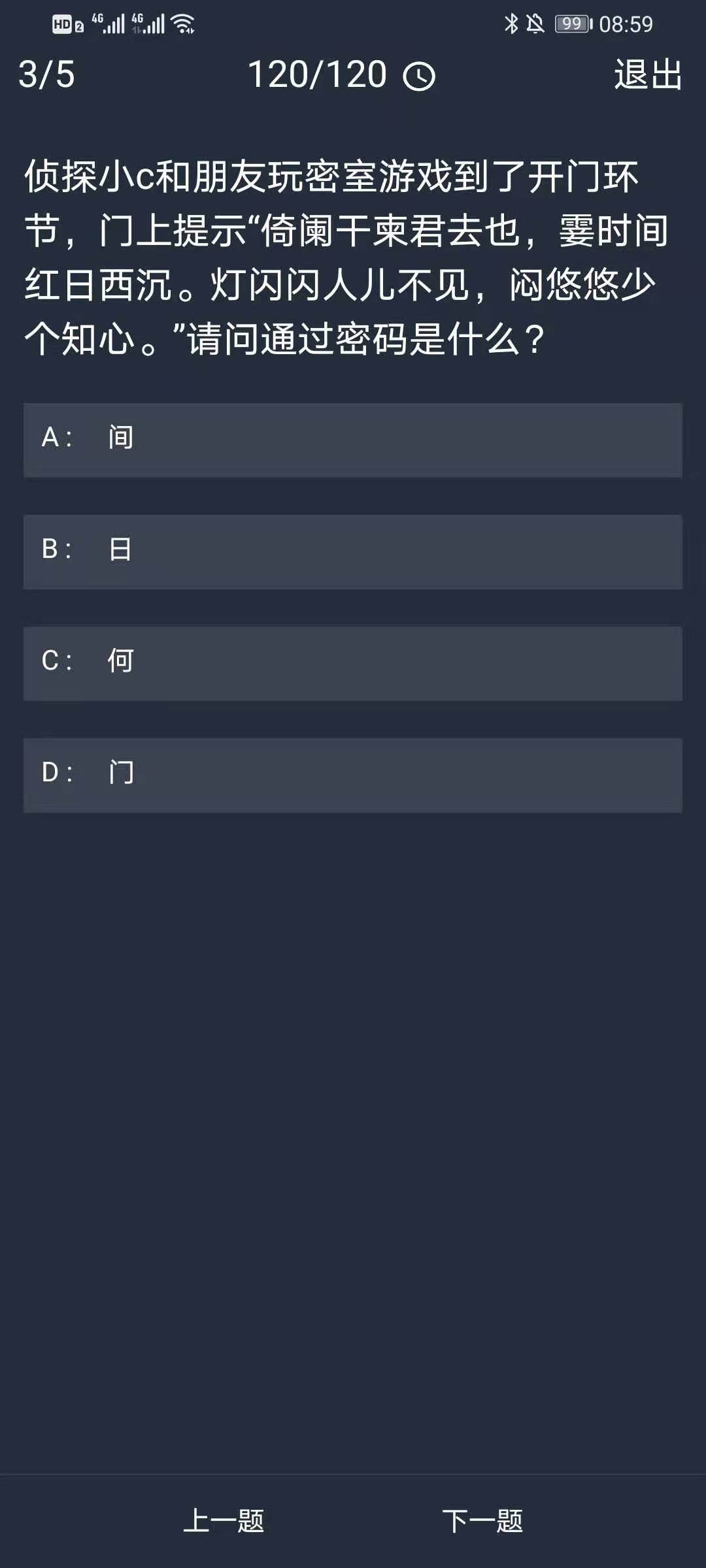The height and width of the screenshot is (1568, 706).
Task: Click the Wi-Fi status icon
Action: pyautogui.click(x=183, y=24)
